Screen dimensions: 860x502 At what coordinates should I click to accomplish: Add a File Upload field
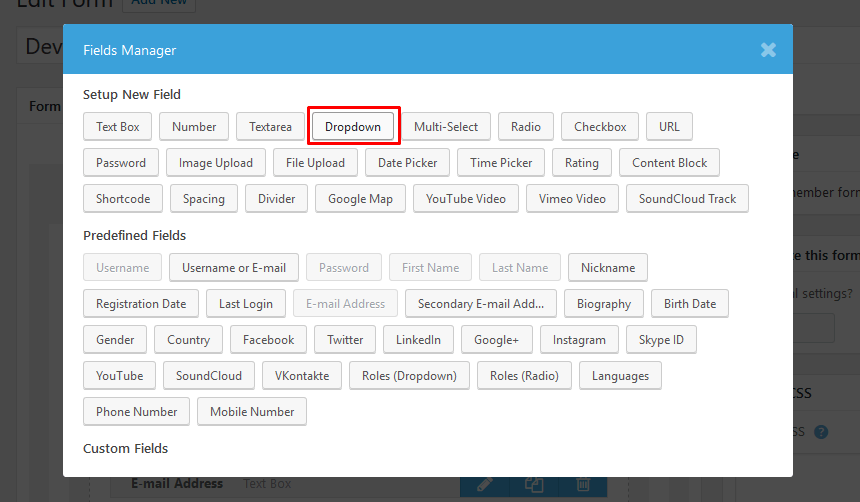(x=315, y=163)
